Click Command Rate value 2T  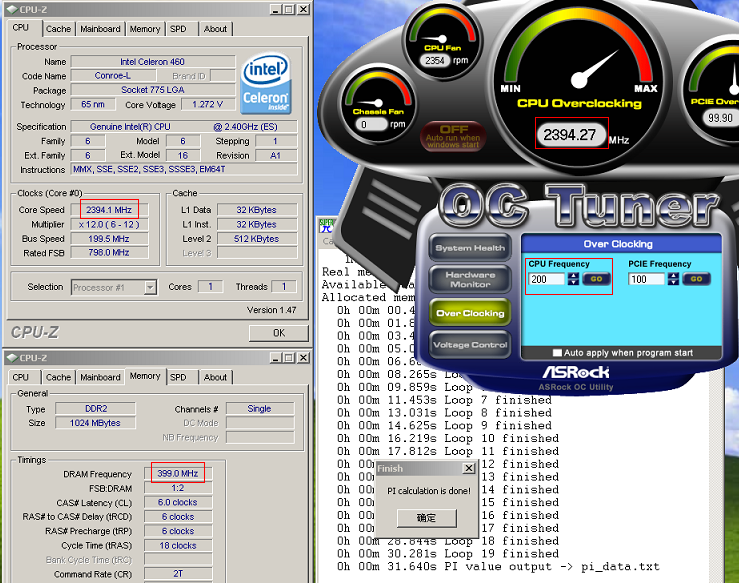pyautogui.click(x=178, y=574)
